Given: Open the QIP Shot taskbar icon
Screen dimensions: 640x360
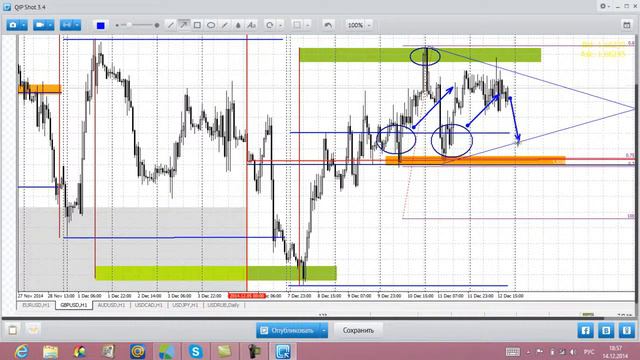Looking at the screenshot, I should click(x=283, y=351).
